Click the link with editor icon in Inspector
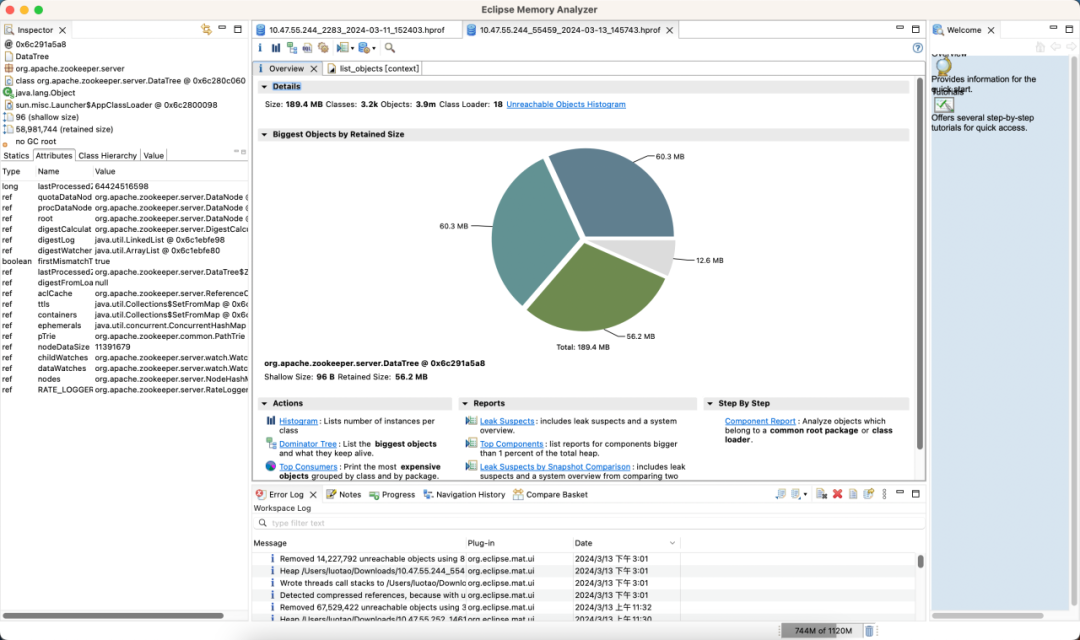 click(206, 30)
